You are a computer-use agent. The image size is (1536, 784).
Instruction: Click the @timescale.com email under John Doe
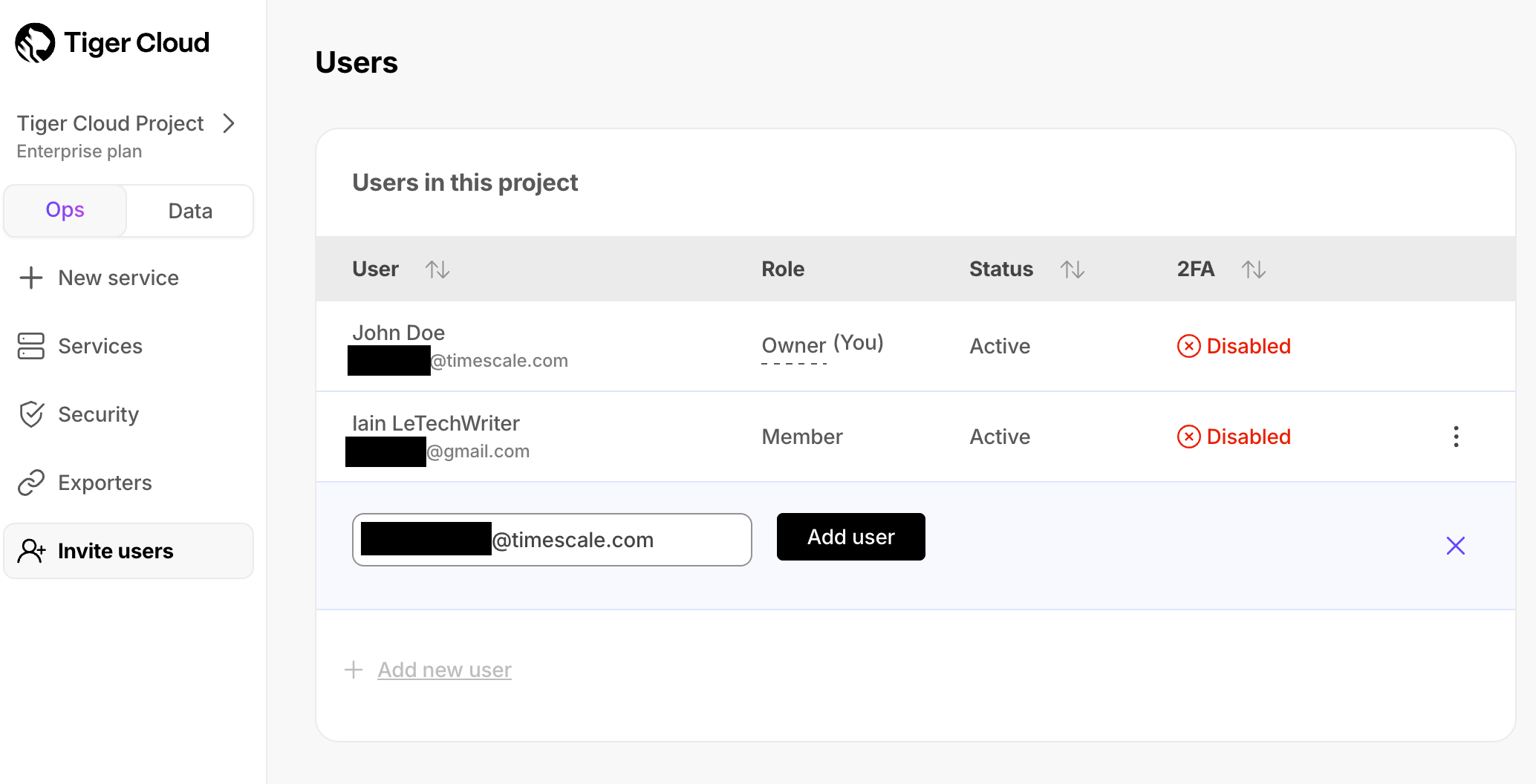coord(499,361)
